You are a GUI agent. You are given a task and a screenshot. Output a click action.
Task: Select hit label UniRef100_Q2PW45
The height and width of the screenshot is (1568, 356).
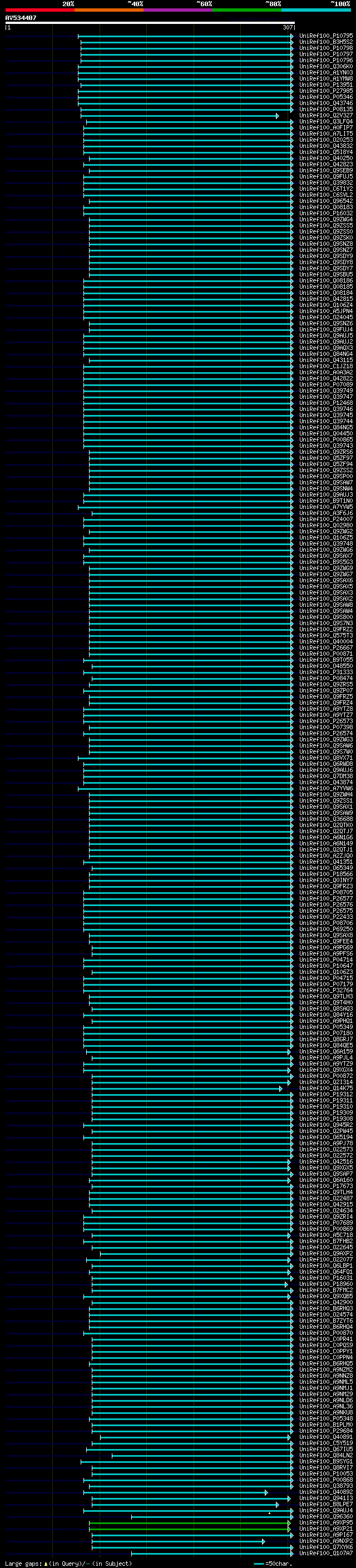[x=325, y=1130]
